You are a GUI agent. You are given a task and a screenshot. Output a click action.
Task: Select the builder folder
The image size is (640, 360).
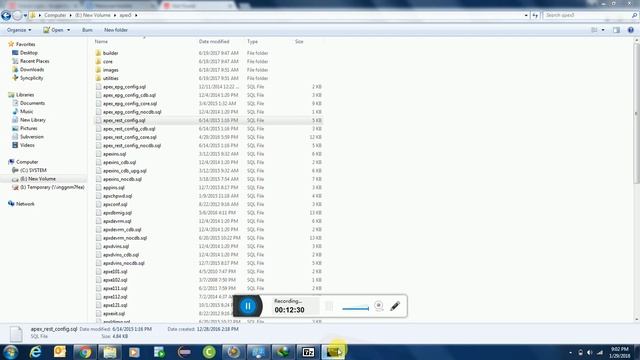110,53
